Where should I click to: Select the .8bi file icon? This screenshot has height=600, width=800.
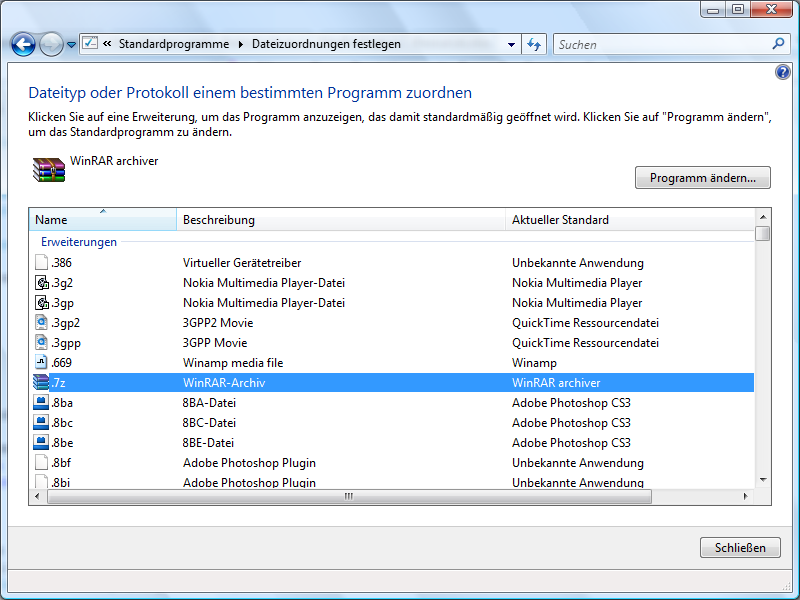click(41, 482)
